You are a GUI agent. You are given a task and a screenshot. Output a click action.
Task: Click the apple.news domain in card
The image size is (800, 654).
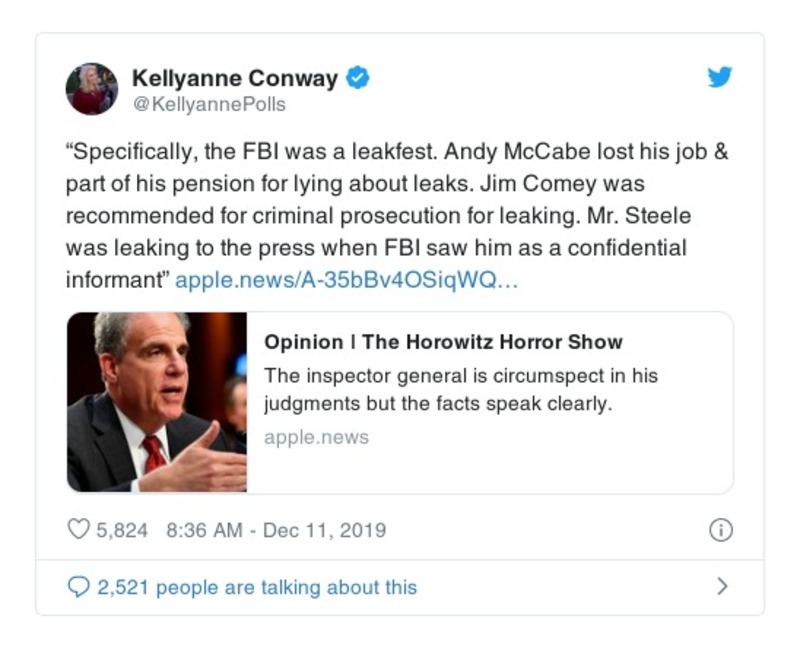pos(316,437)
